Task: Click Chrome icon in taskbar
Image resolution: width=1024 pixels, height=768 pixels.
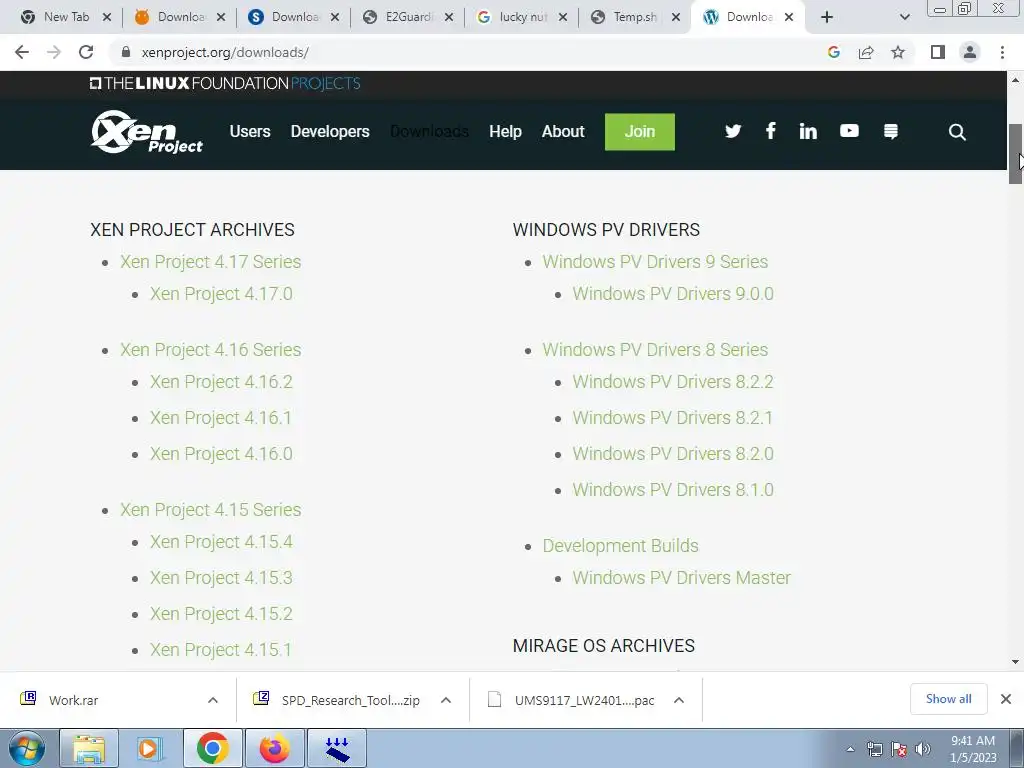Action: tap(212, 748)
